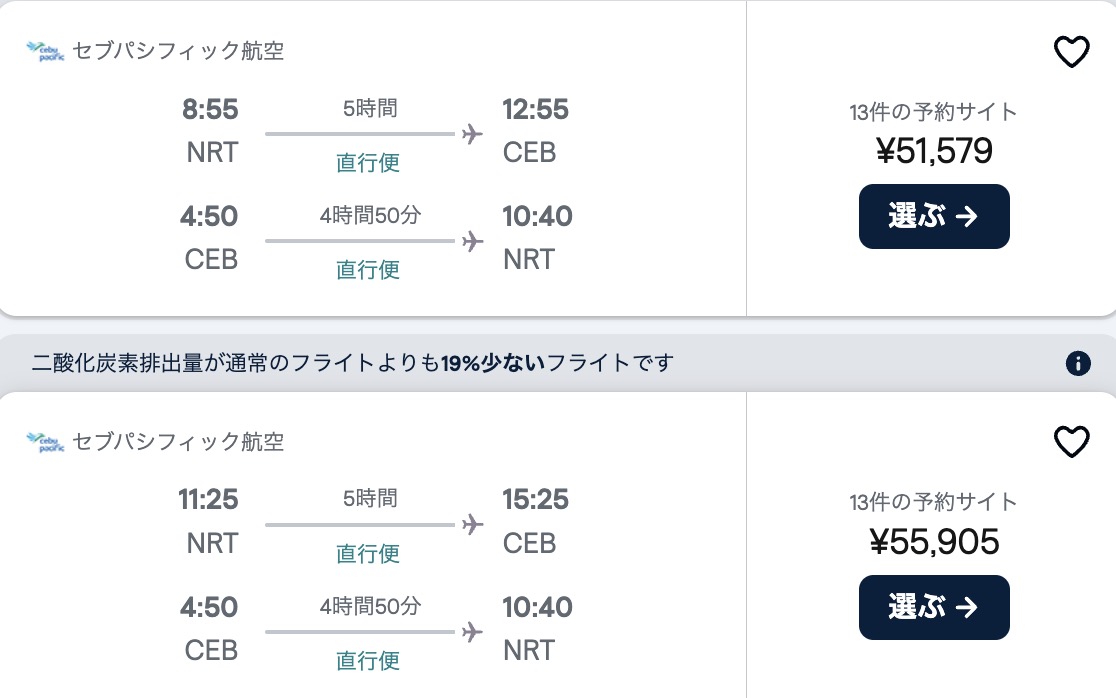
Task: Click the second card's 直行便 return label
Action: [x=368, y=660]
